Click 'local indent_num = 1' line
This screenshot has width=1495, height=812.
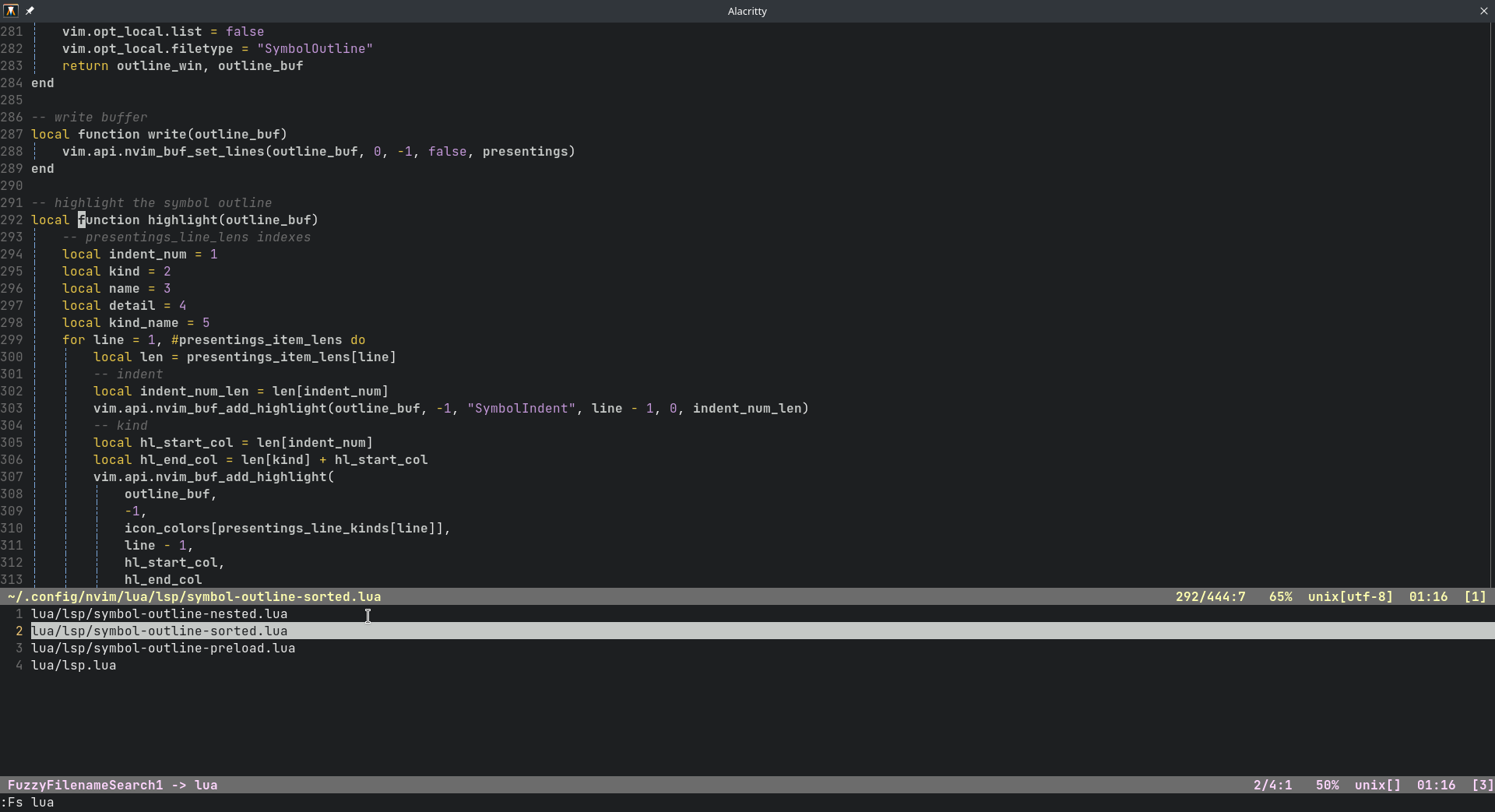[139, 255]
